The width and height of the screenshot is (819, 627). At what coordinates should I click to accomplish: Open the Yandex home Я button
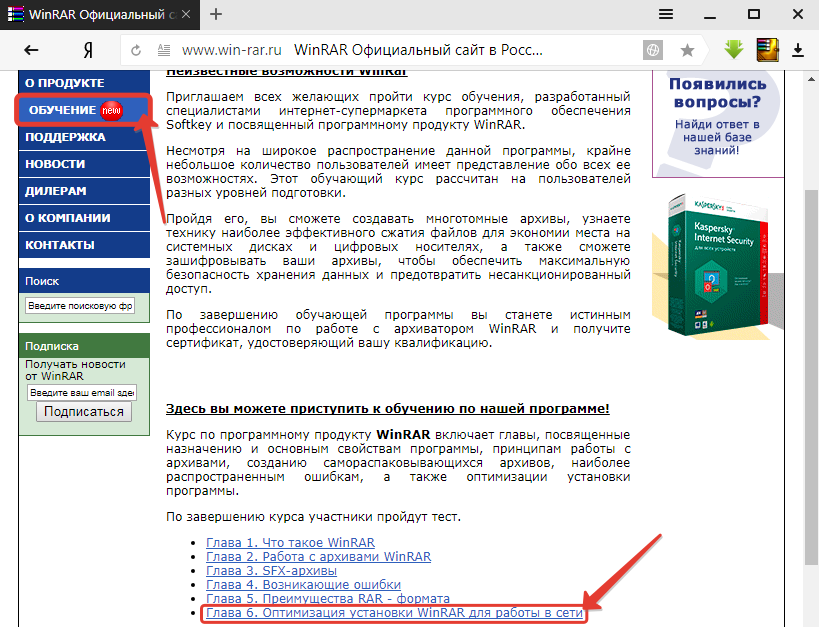[x=88, y=50]
